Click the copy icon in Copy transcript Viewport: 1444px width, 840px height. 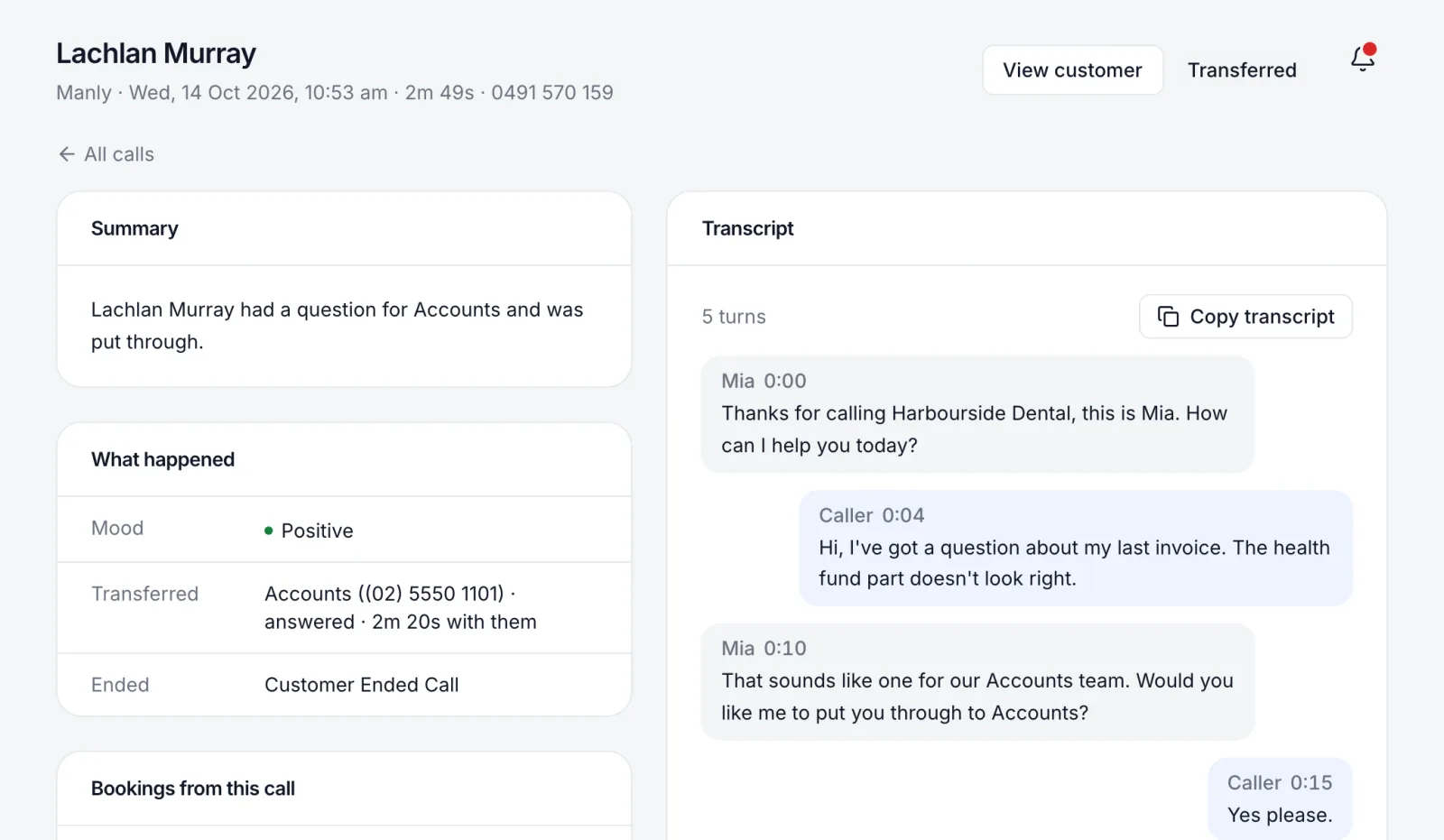click(1168, 317)
